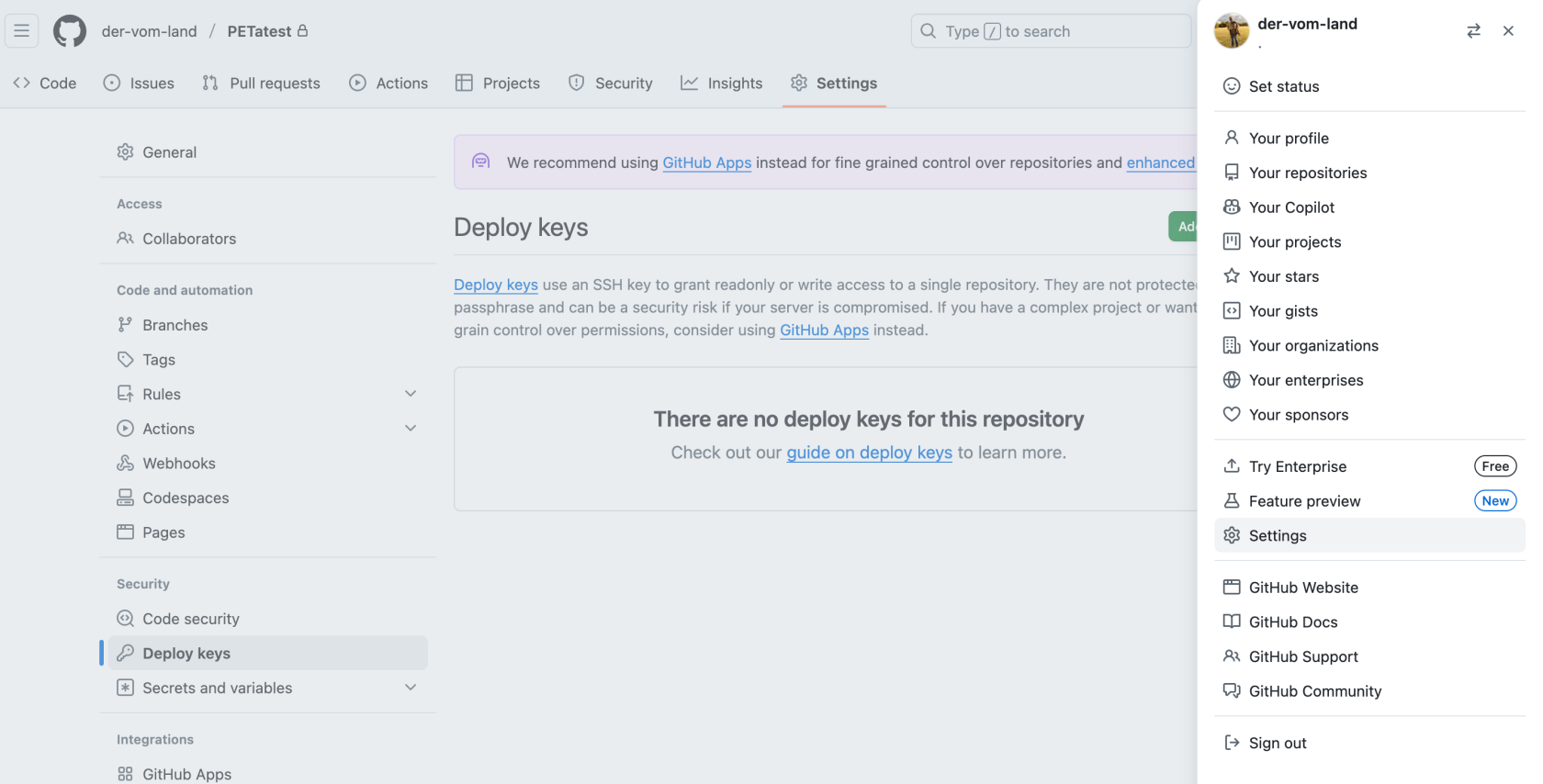Open the hamburger navigation menu
Image resolution: width=1543 pixels, height=784 pixels.
point(22,30)
